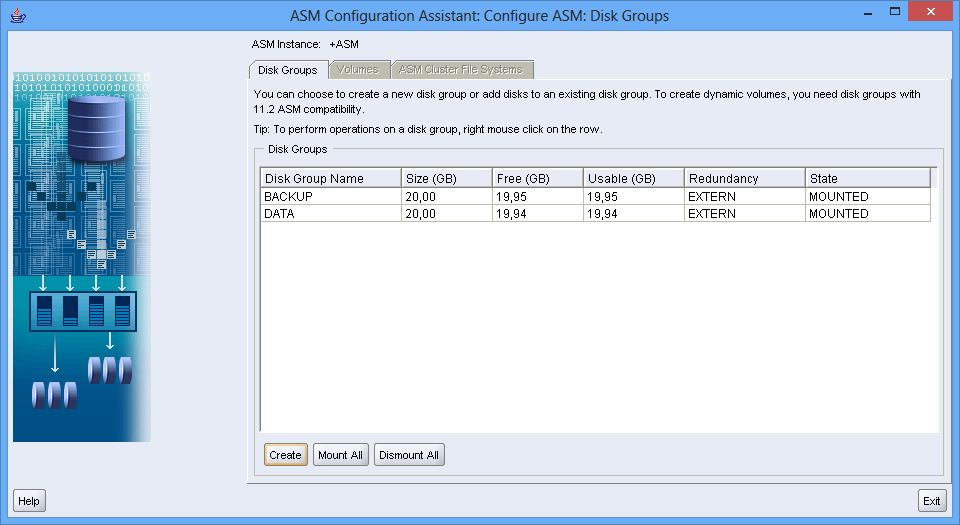
Task: Click the Mount All button
Action: (x=340, y=455)
